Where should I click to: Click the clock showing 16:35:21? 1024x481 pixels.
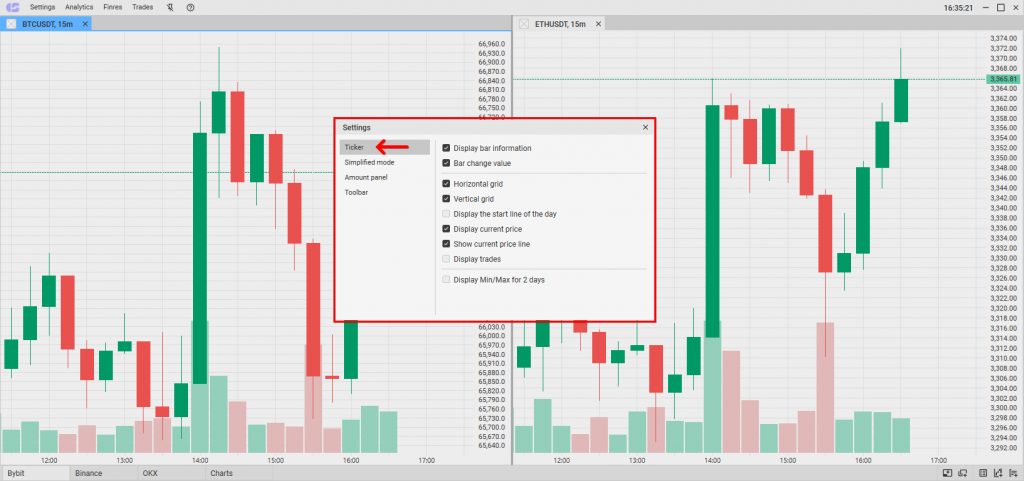pos(959,8)
